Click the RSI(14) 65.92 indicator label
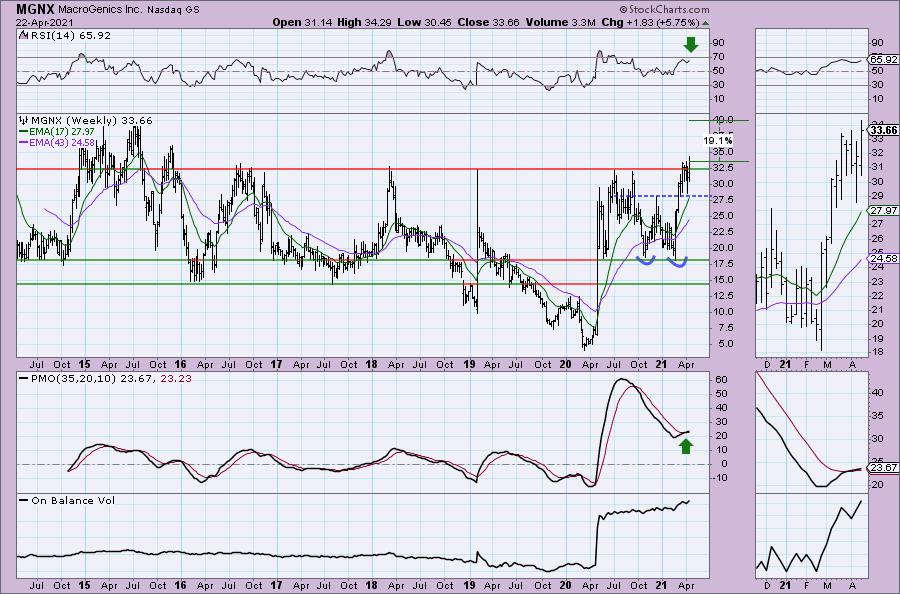Viewport: 900px width, 594px height. click(69, 36)
